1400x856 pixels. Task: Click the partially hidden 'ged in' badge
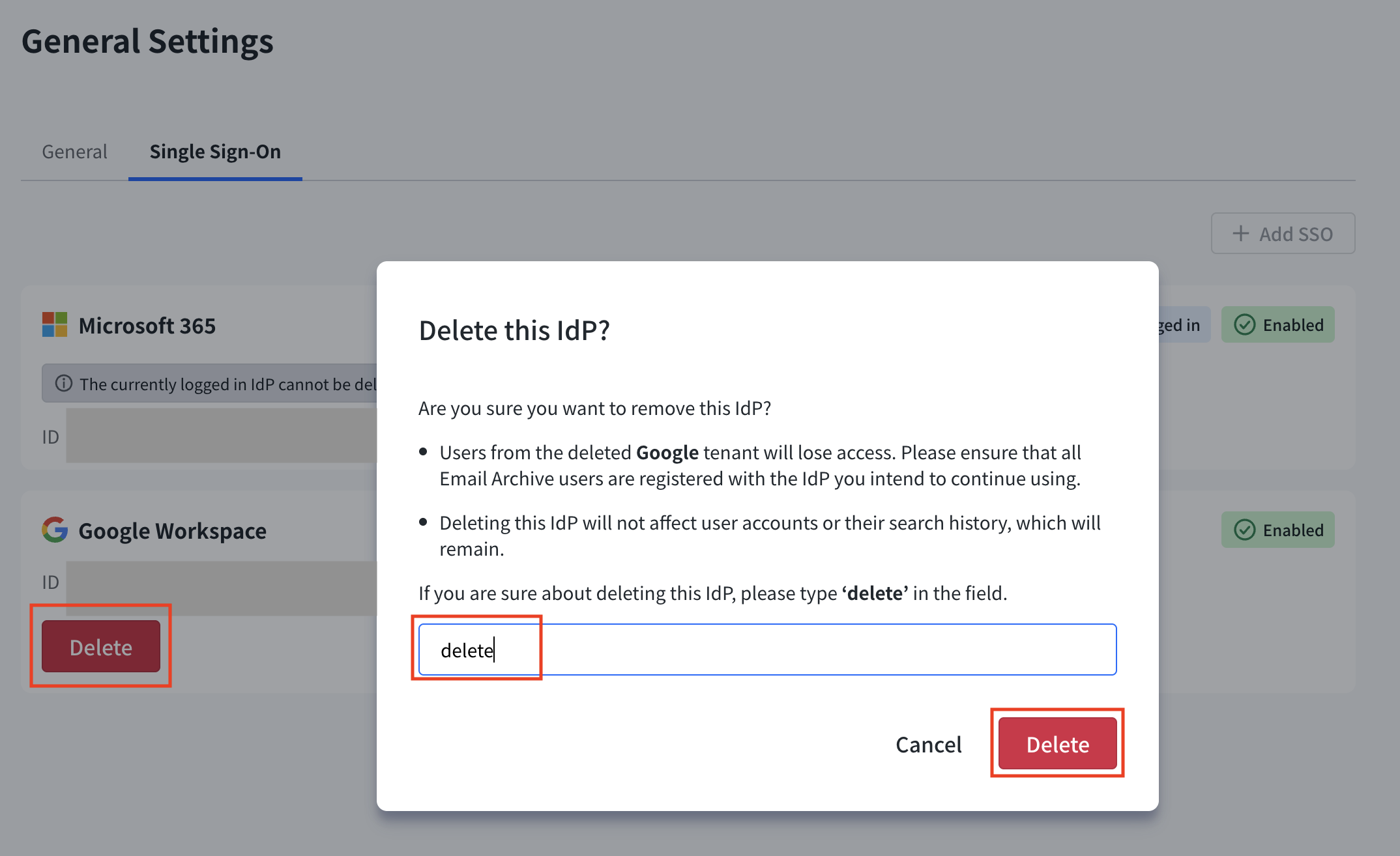click(1184, 324)
